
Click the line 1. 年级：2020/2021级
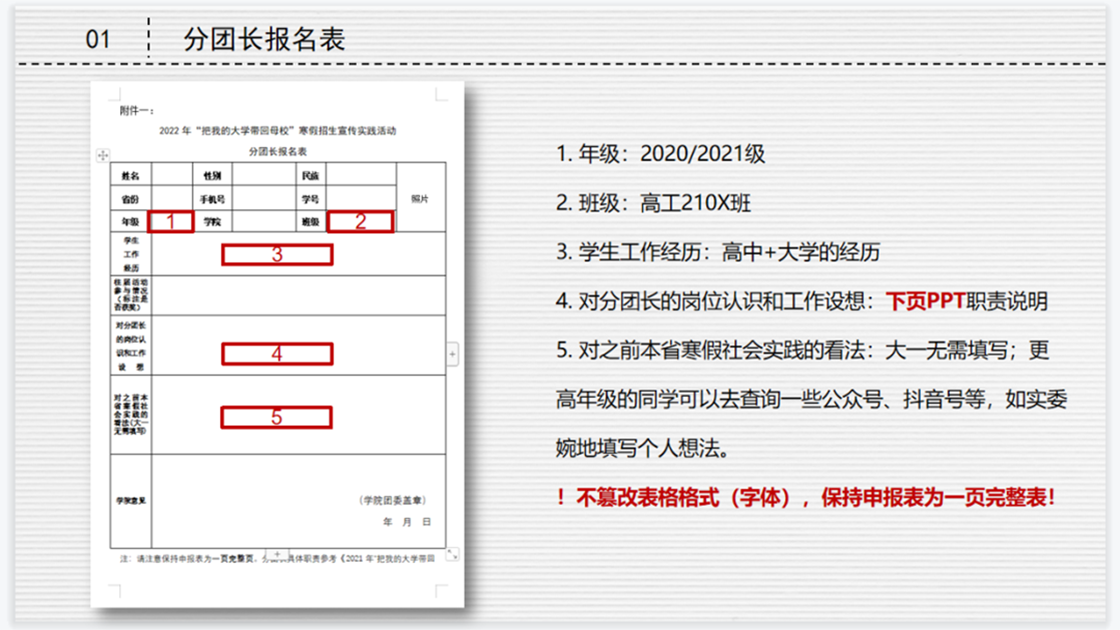coord(660,154)
